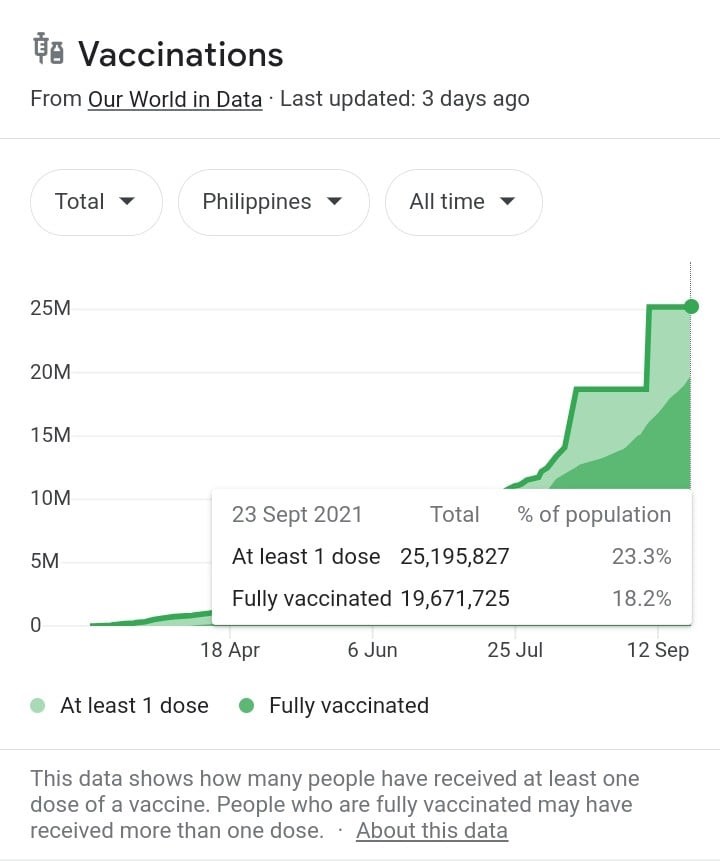Viewport: 720px width, 861px height.
Task: Click the vaccine syringe icon beside Vaccinations
Action: (49, 50)
